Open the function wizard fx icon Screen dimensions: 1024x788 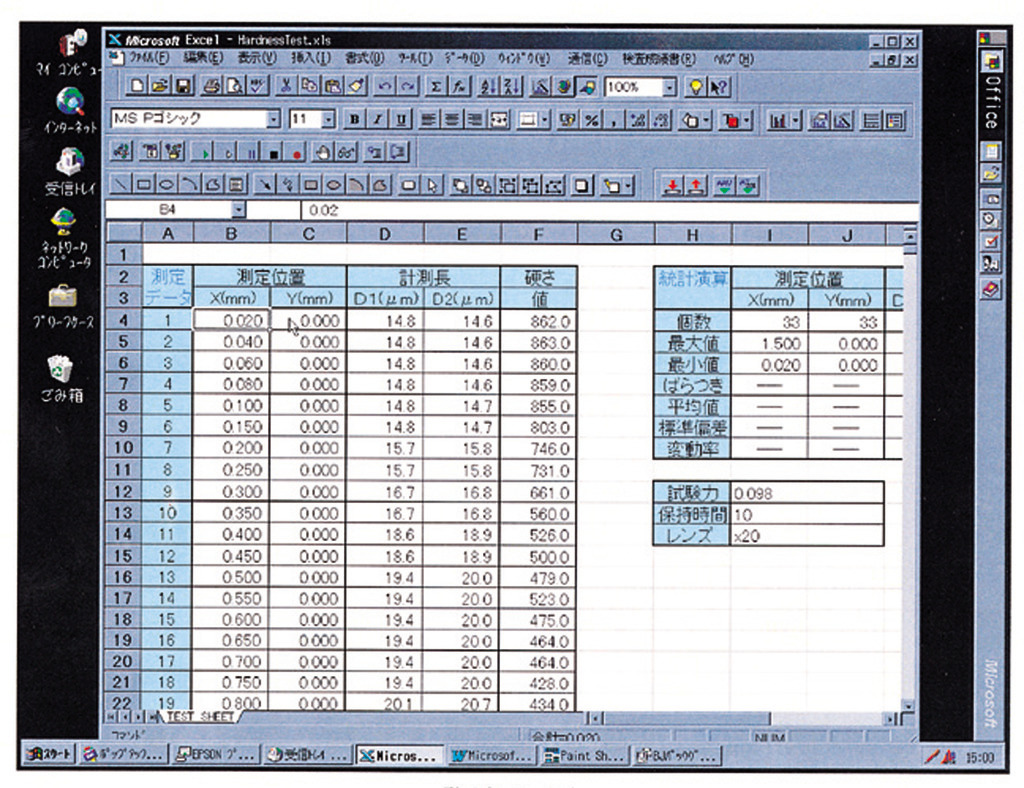[458, 86]
